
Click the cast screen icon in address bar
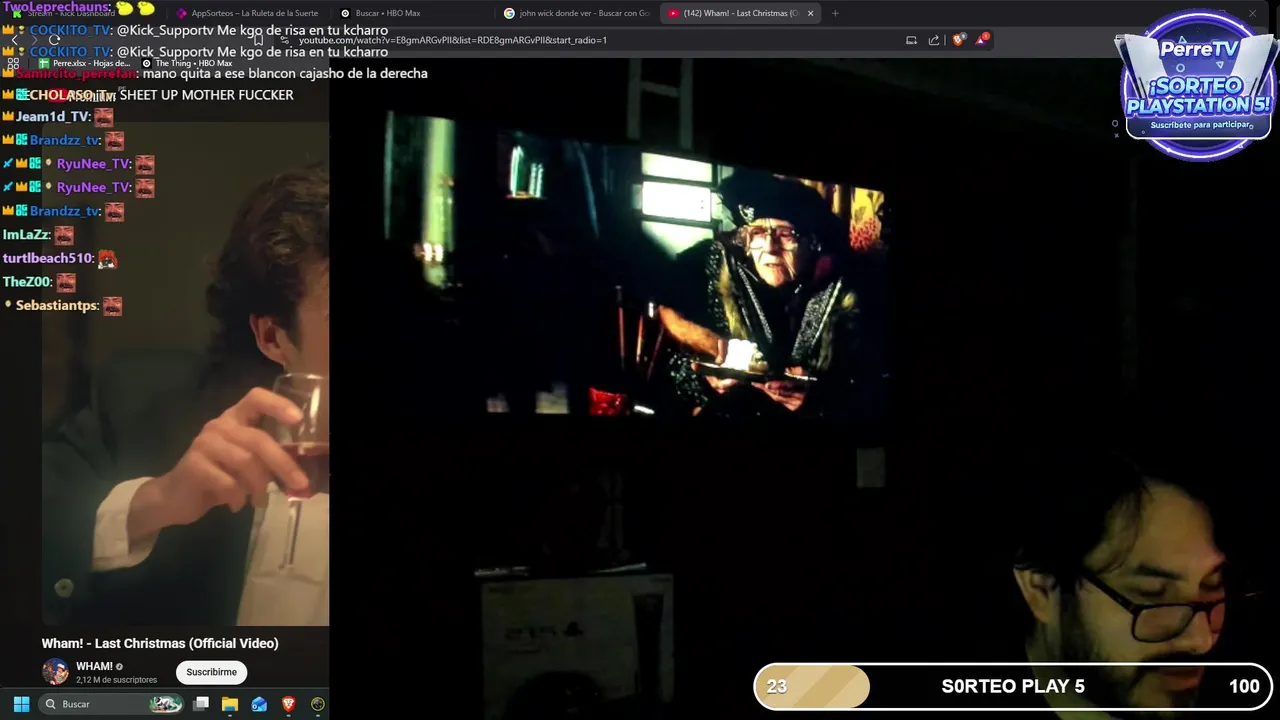pos(911,40)
